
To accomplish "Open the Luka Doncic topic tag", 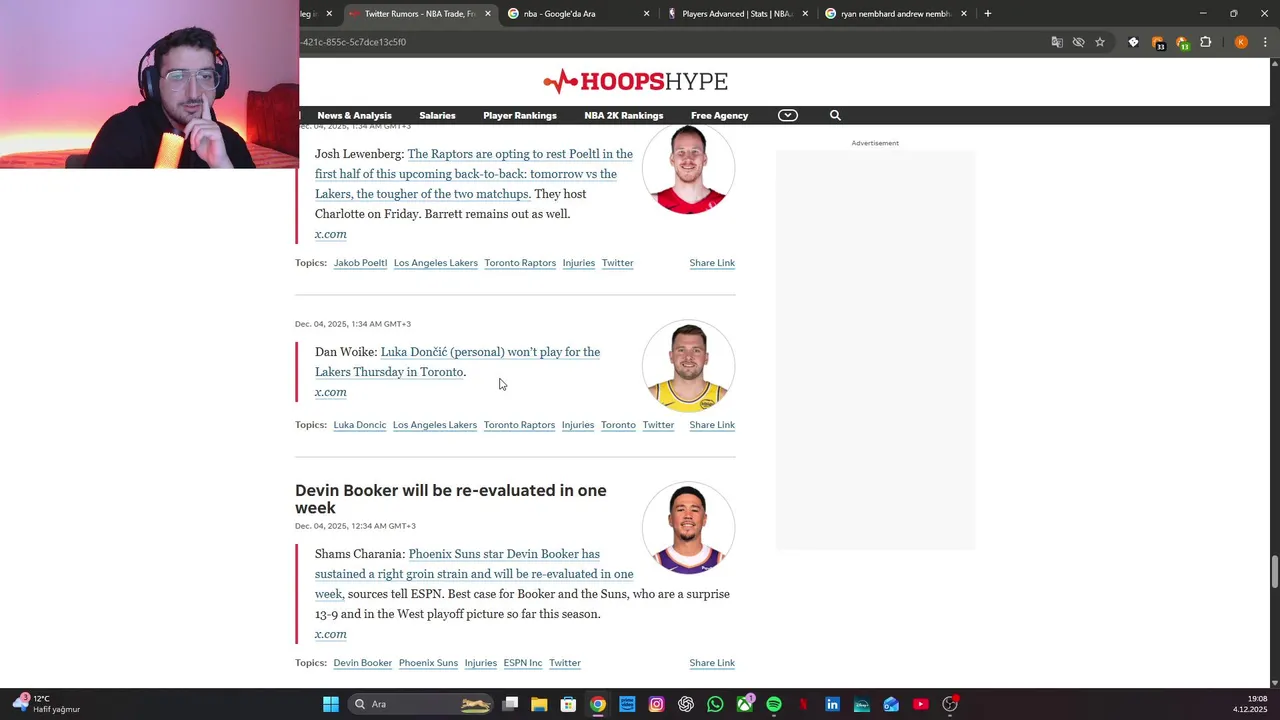I will 360,425.
